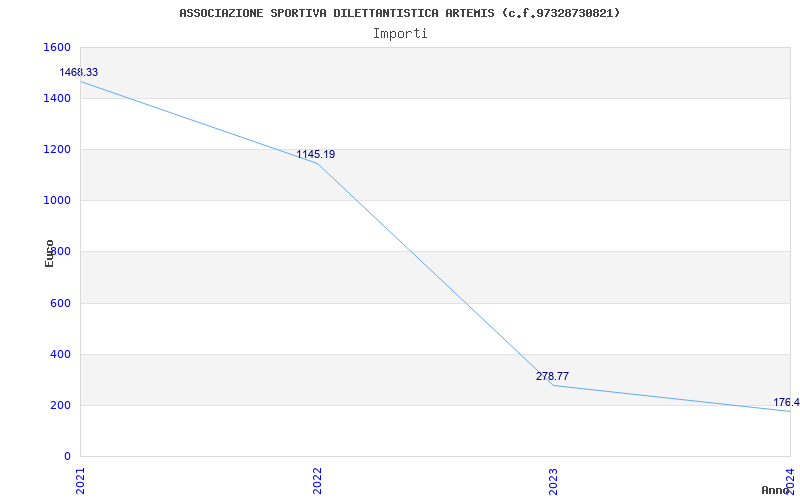Click the 400 y-axis tick
Screen dimensions: 800x500
[60, 354]
